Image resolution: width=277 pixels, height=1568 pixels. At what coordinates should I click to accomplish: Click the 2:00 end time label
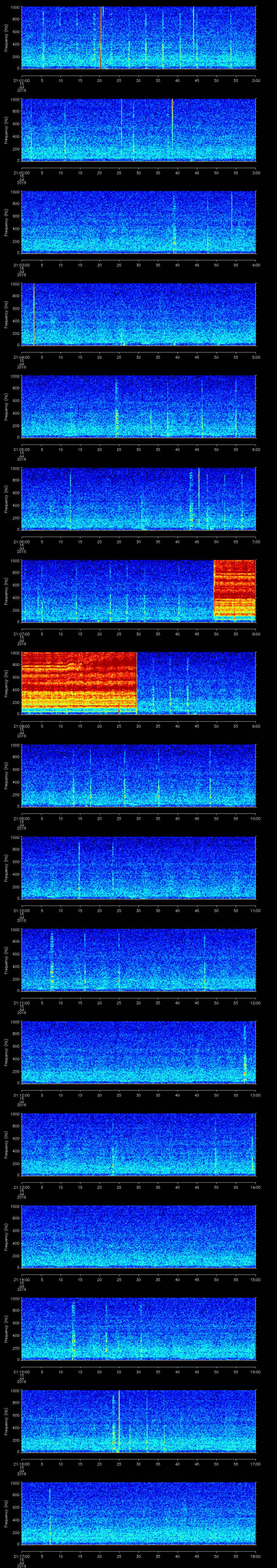tap(256, 80)
